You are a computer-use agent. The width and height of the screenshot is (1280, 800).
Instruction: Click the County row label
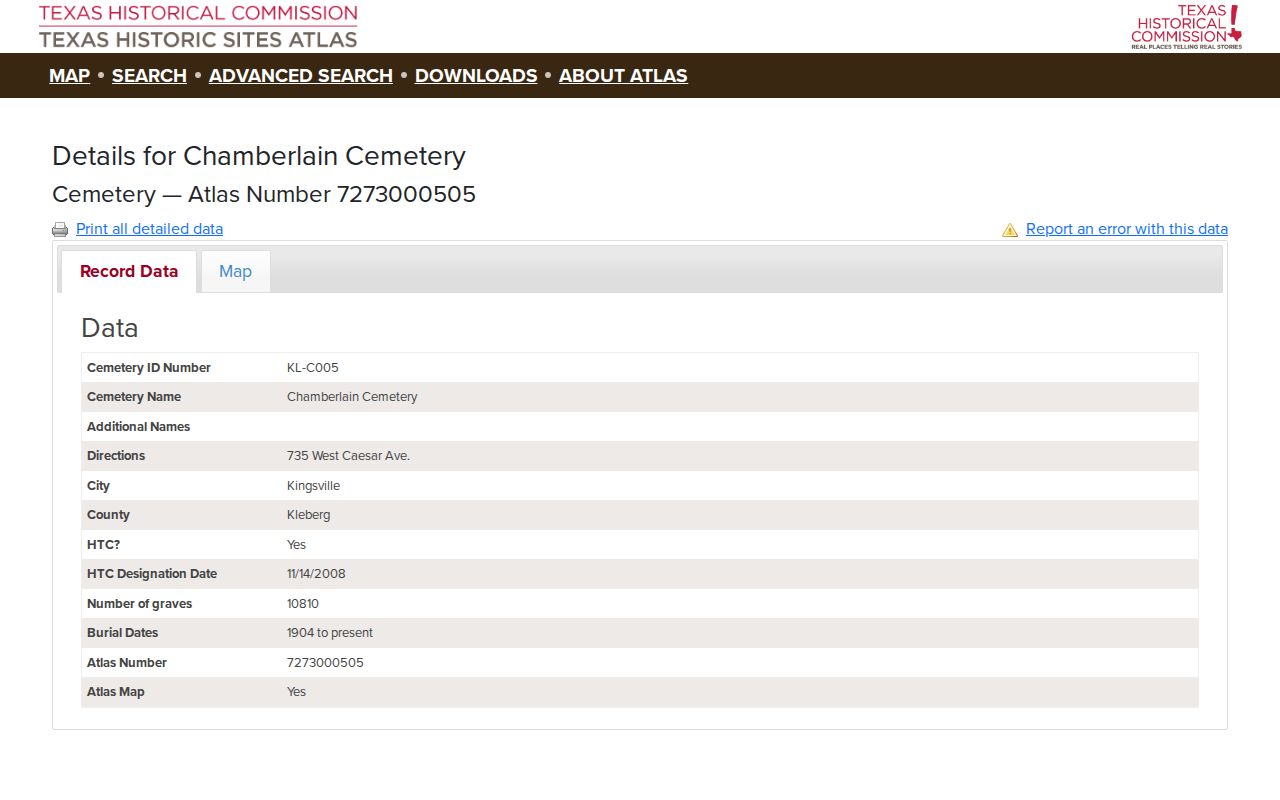(108, 515)
